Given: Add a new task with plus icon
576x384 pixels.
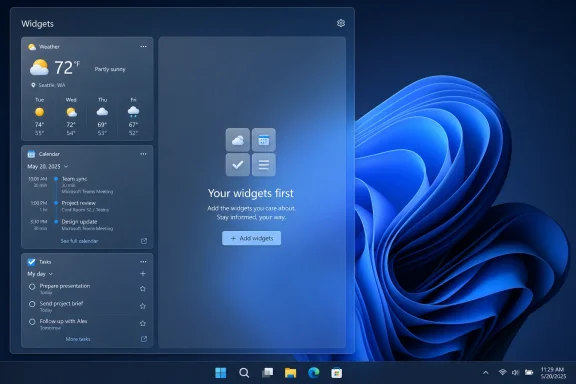Looking at the screenshot, I should 143,274.
